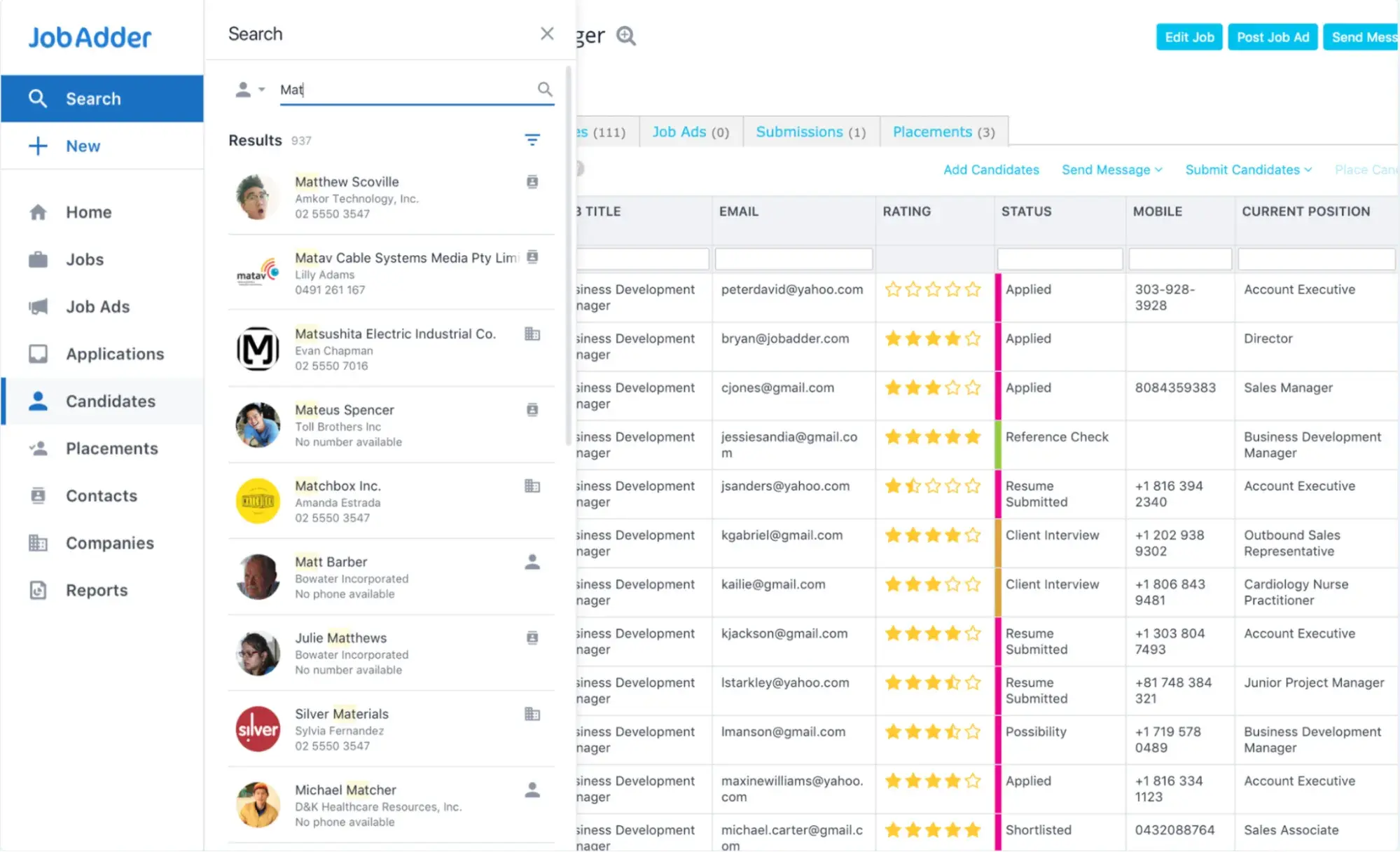
Task: Click the contact card icon beside Matthew Scoville
Action: tap(533, 181)
